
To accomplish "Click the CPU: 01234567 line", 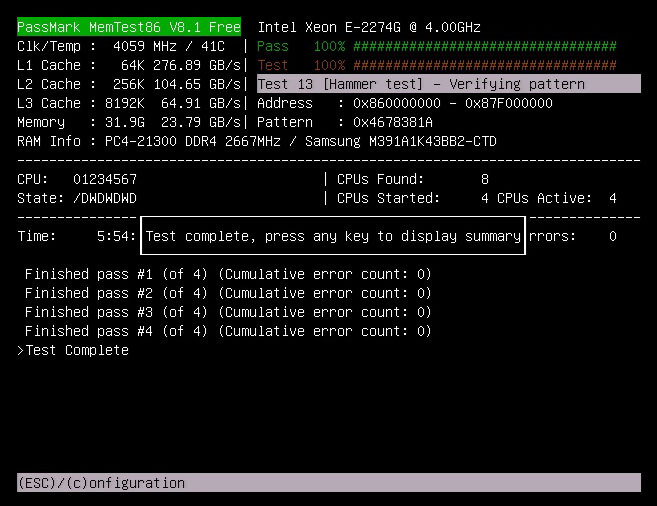I will [x=77, y=179].
